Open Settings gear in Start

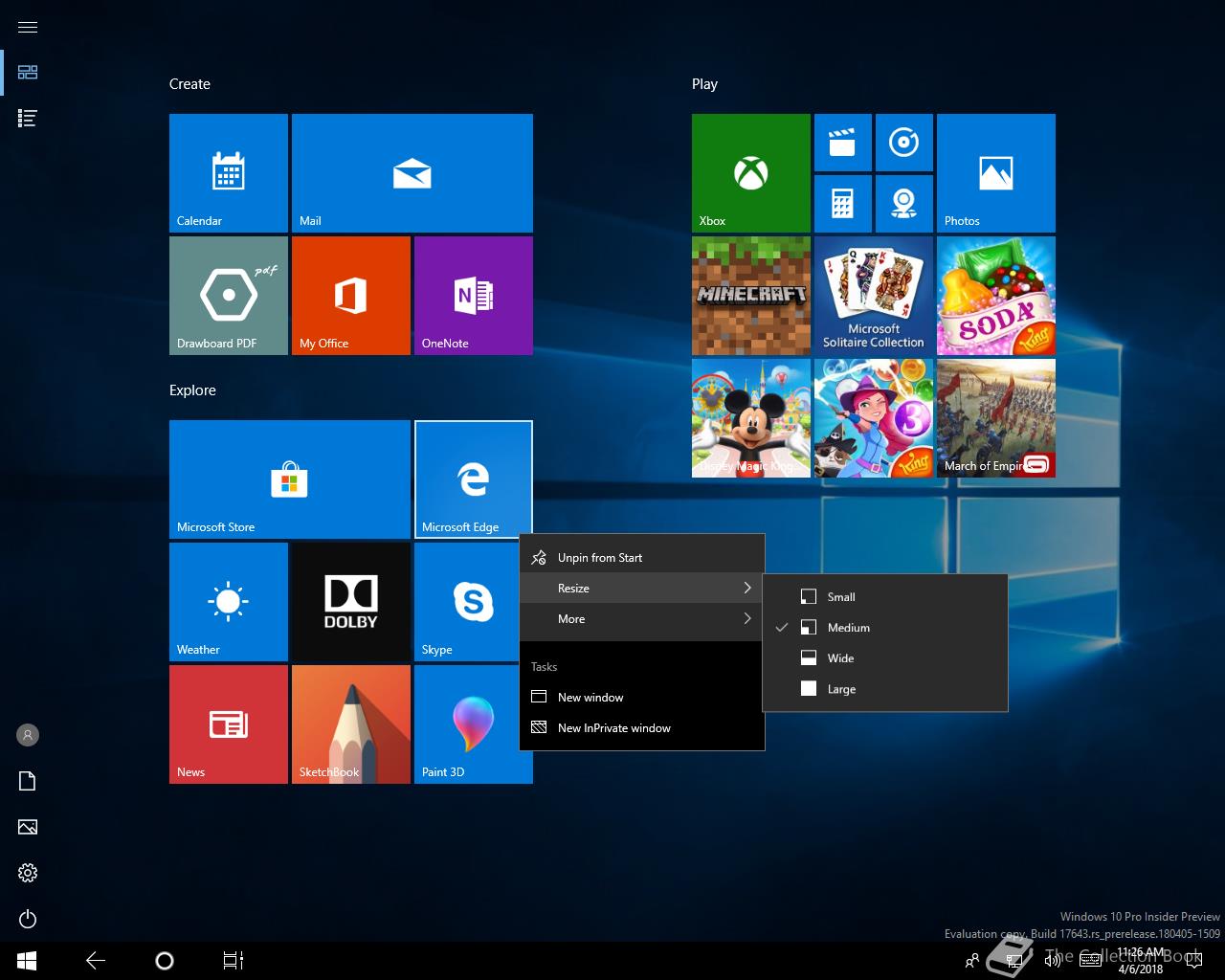[28, 873]
